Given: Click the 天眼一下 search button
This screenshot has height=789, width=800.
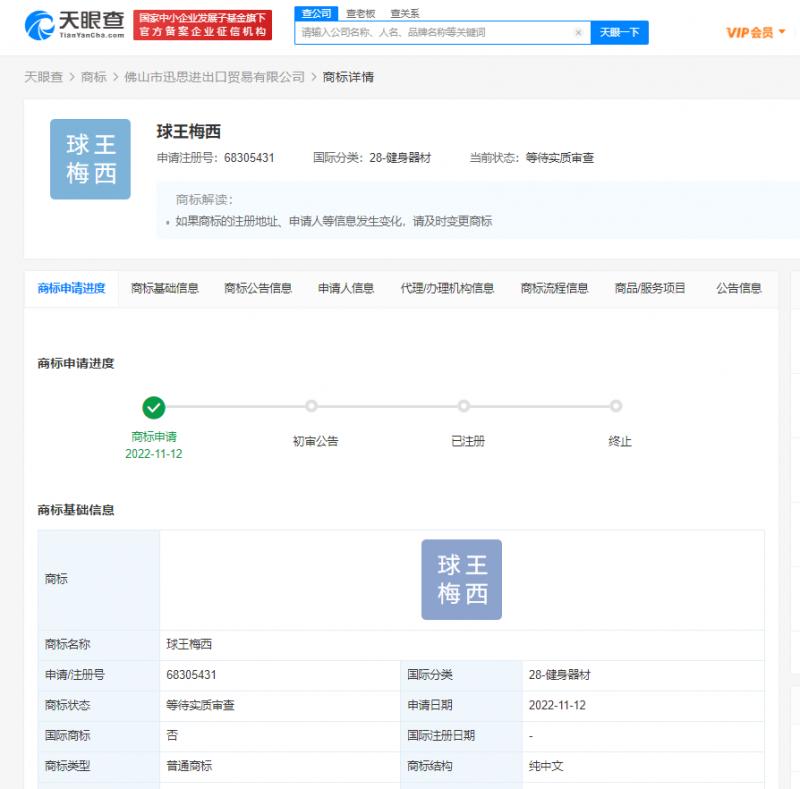Looking at the screenshot, I should [x=621, y=32].
